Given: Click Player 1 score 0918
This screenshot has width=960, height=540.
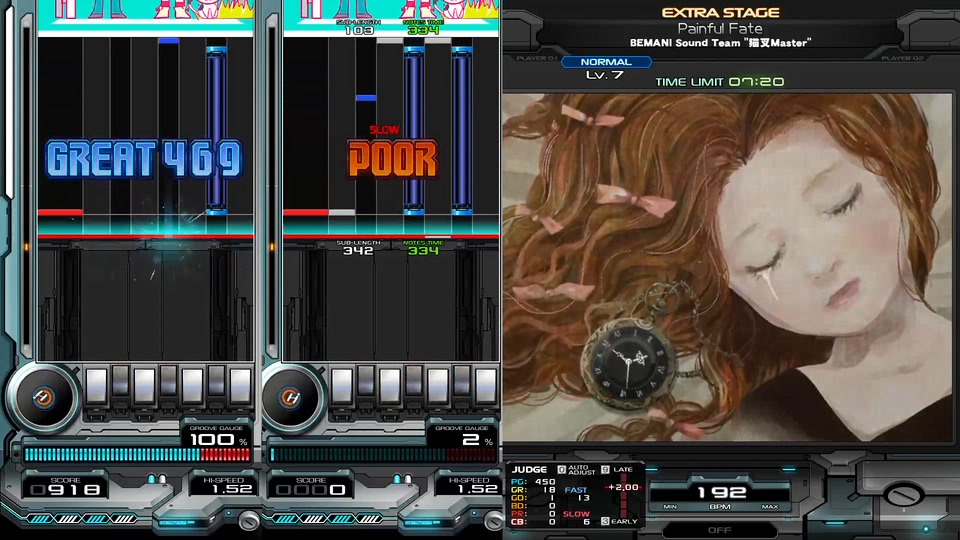Looking at the screenshot, I should [65, 489].
